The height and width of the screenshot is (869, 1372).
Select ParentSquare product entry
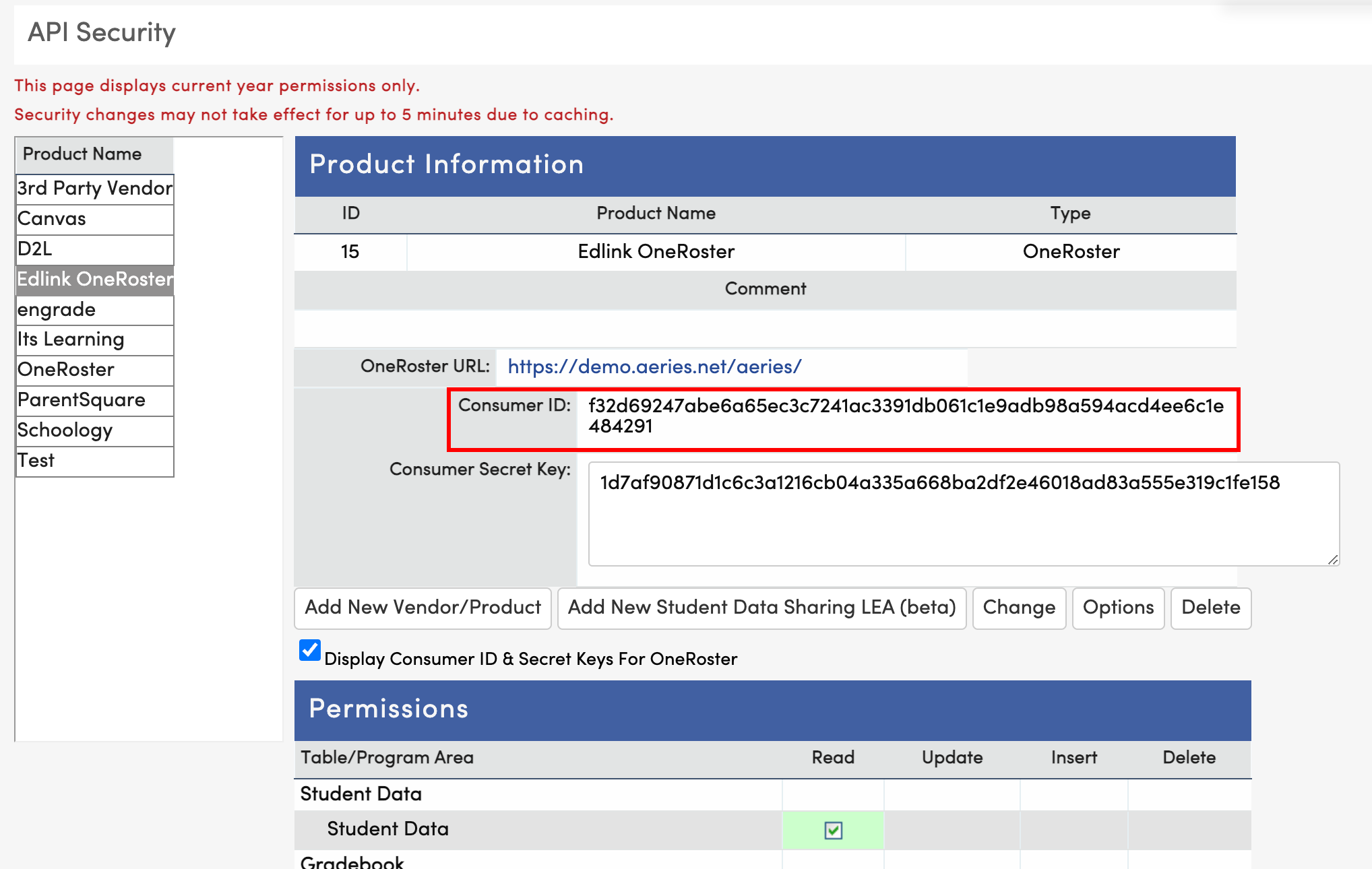[95, 400]
